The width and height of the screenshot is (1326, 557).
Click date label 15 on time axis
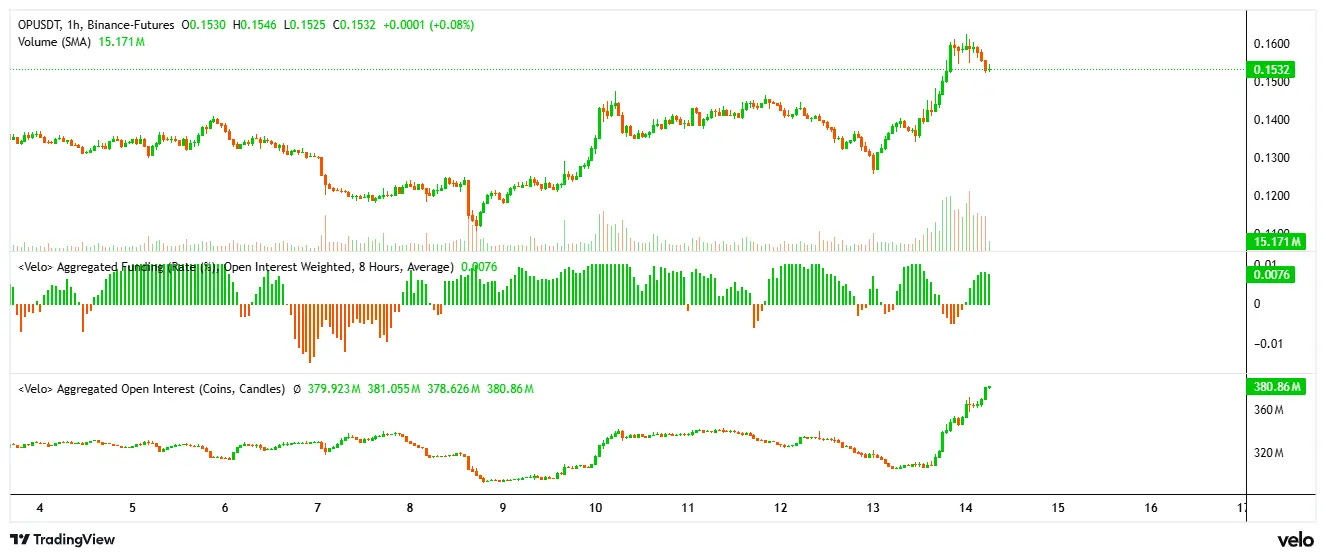(1058, 508)
